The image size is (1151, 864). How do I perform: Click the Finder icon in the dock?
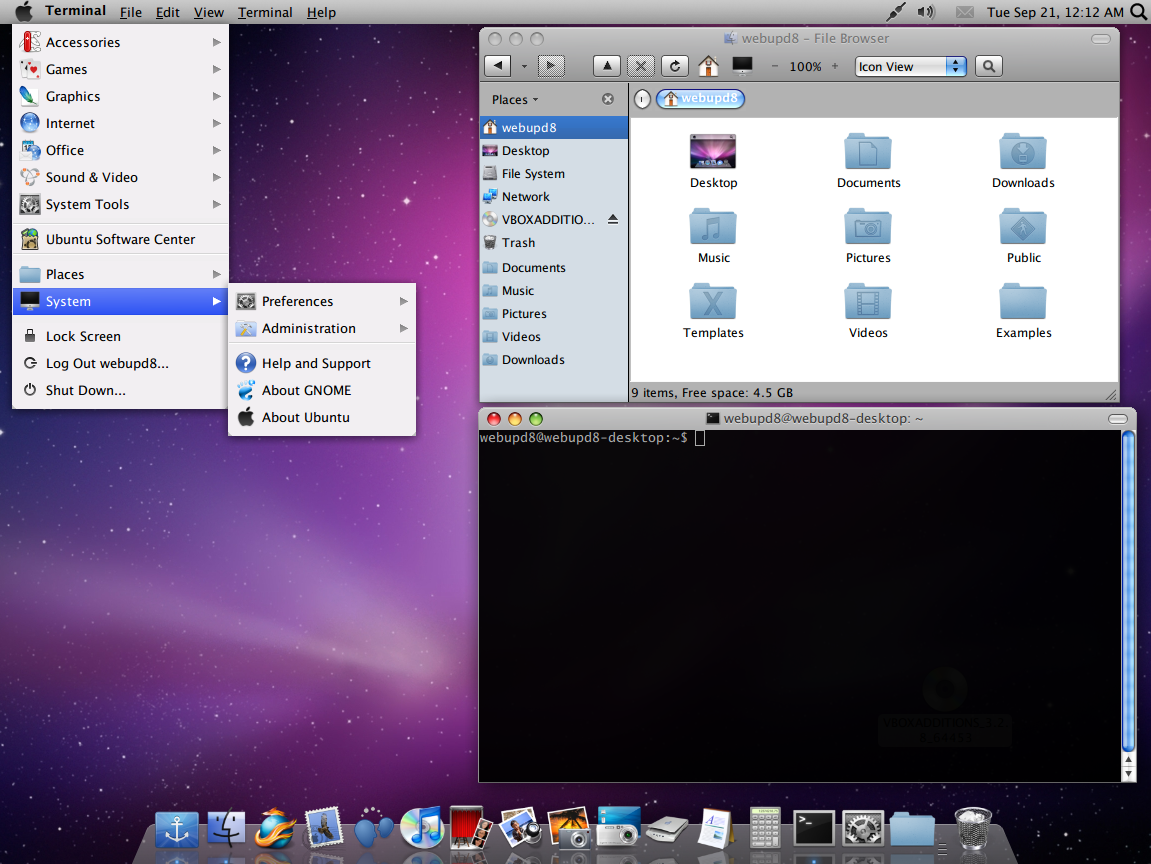(x=227, y=828)
